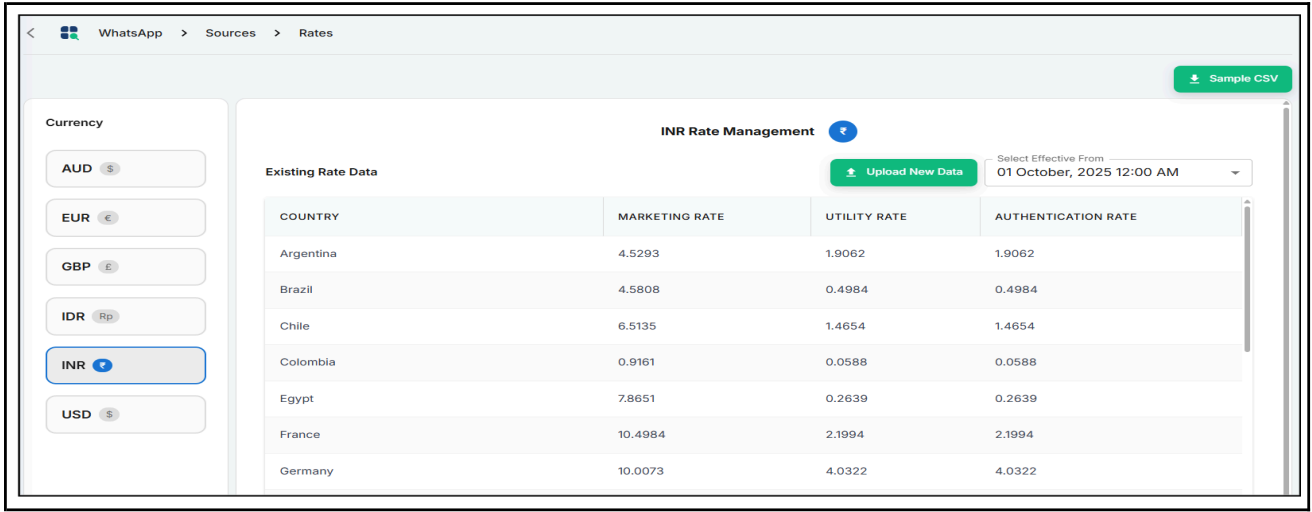Viewport: 1312px width, 512px height.
Task: Click the Upload New Data button
Action: (903, 172)
